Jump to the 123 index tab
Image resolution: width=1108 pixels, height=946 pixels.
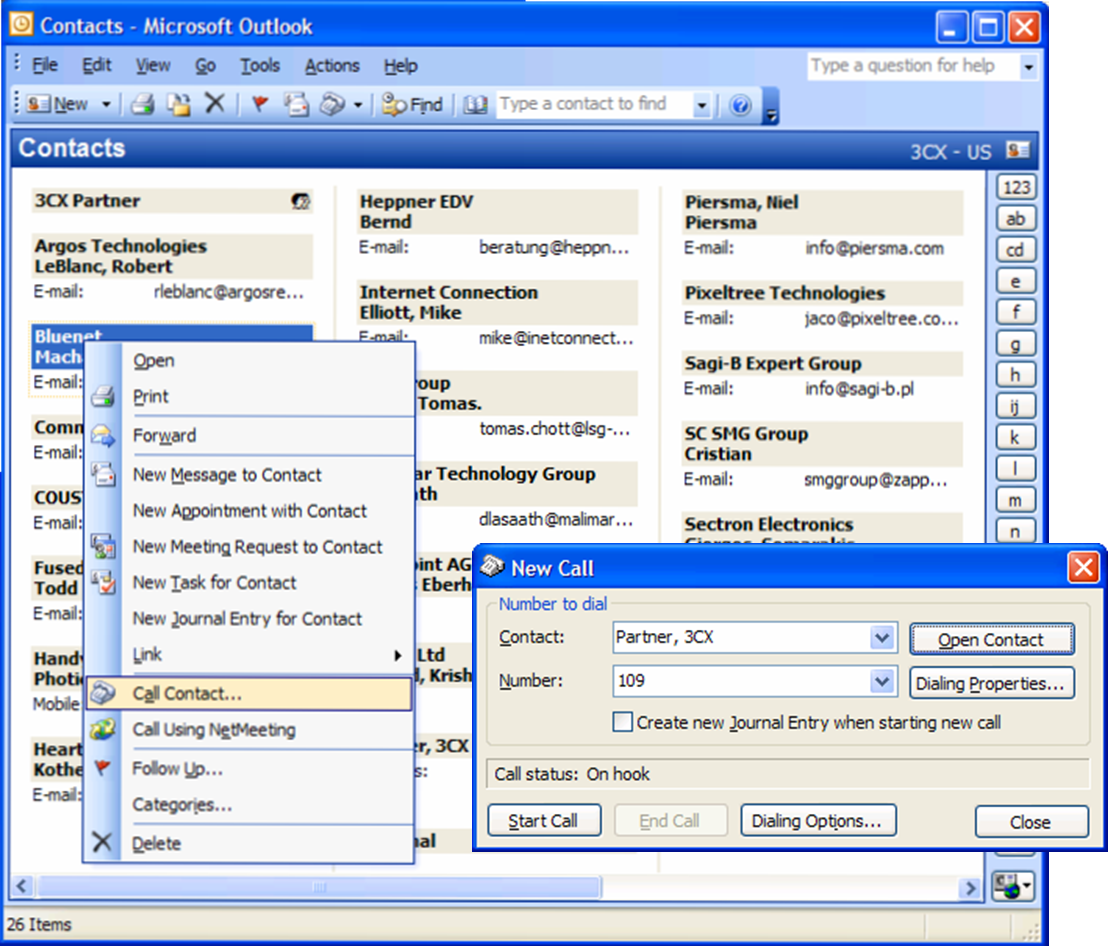pos(1016,187)
